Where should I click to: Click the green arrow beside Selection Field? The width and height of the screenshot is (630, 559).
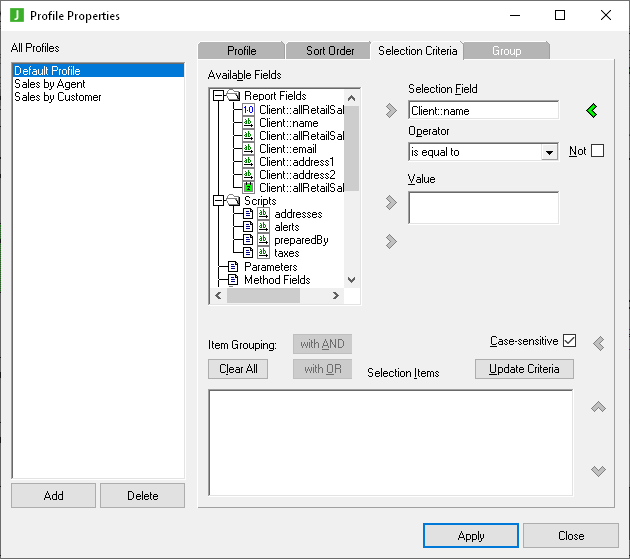point(591,111)
